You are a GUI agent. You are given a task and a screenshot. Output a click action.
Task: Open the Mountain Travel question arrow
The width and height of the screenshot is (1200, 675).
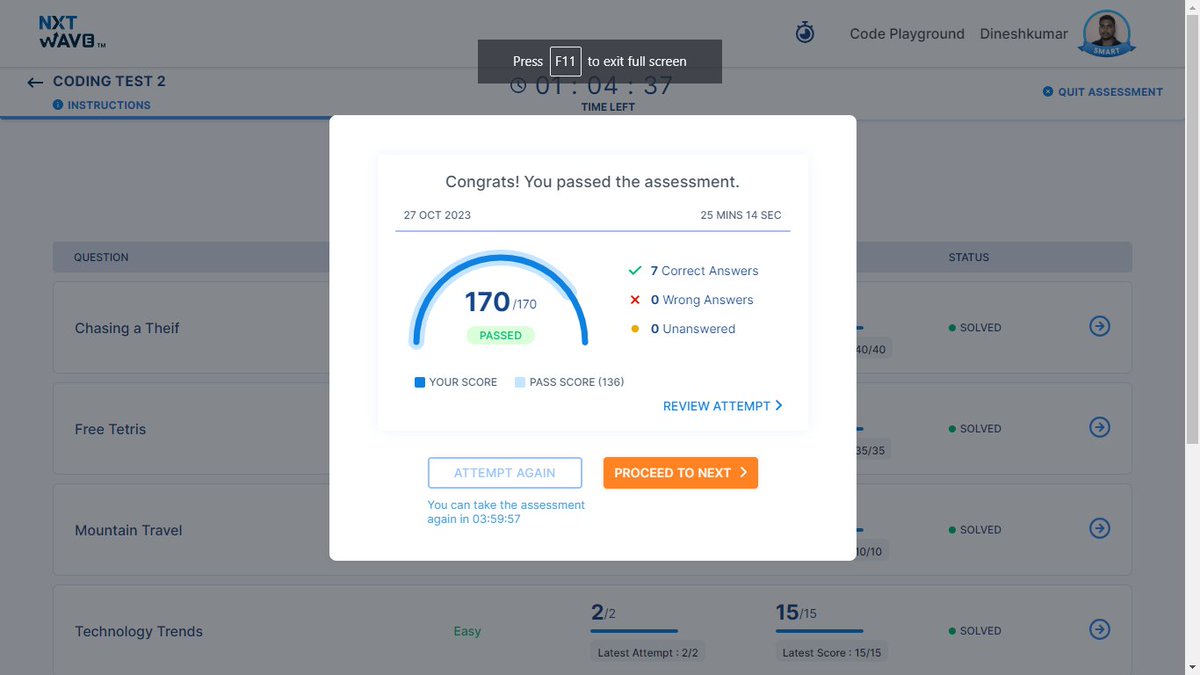(1100, 528)
